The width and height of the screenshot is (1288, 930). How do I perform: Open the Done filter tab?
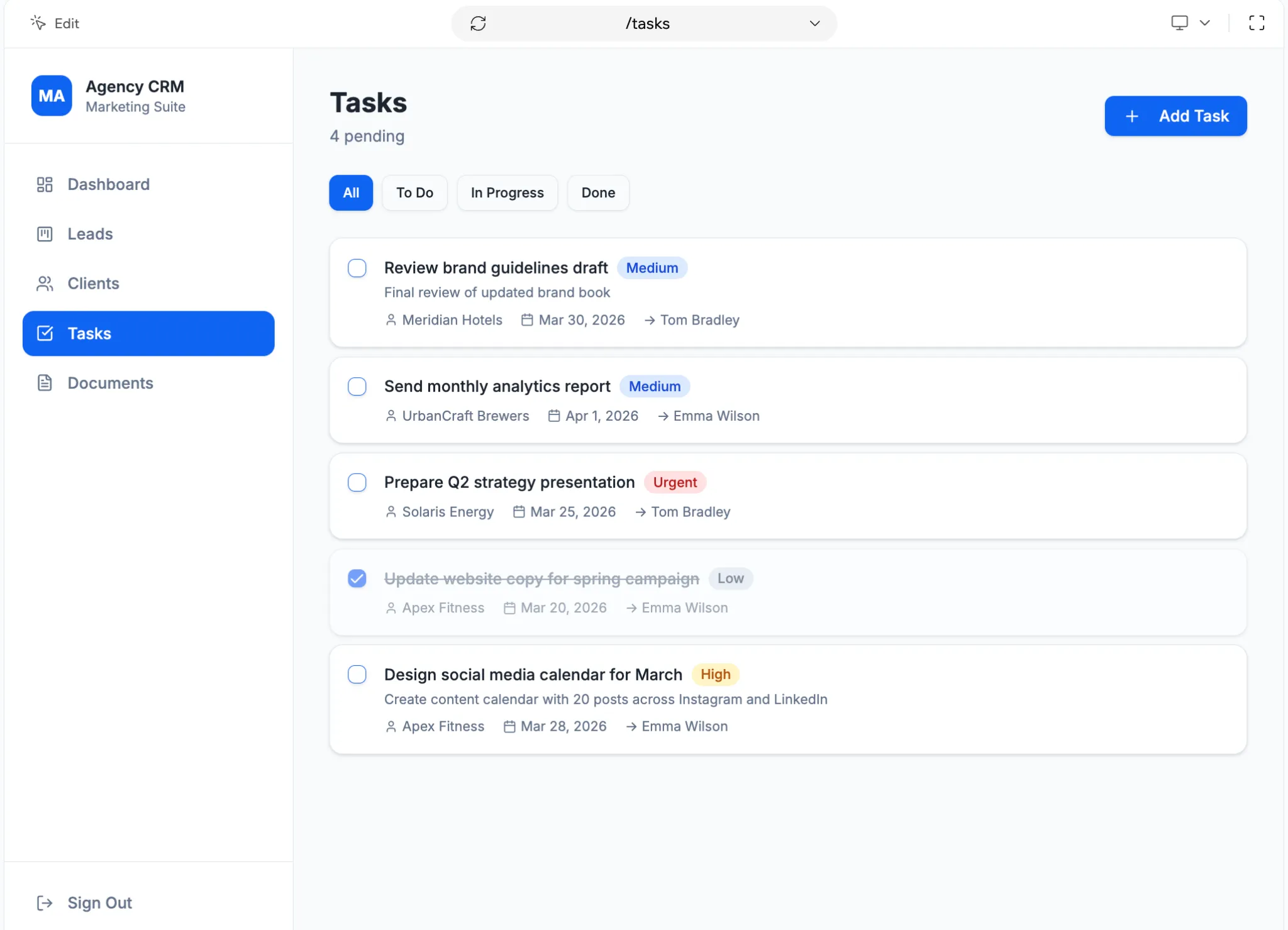(x=597, y=192)
